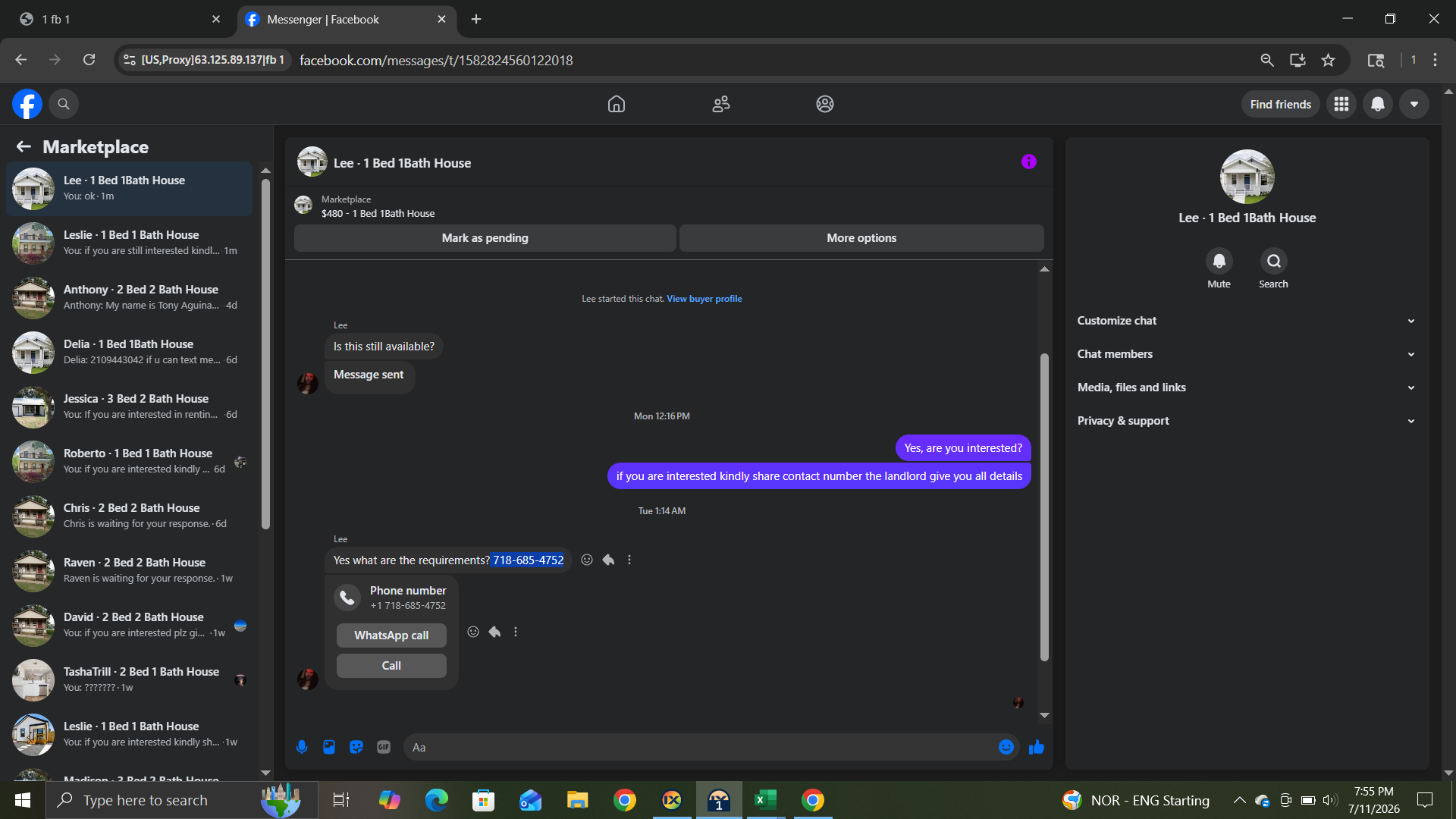The image size is (1456, 819).
Task: React to the requirements message
Action: coord(587,560)
